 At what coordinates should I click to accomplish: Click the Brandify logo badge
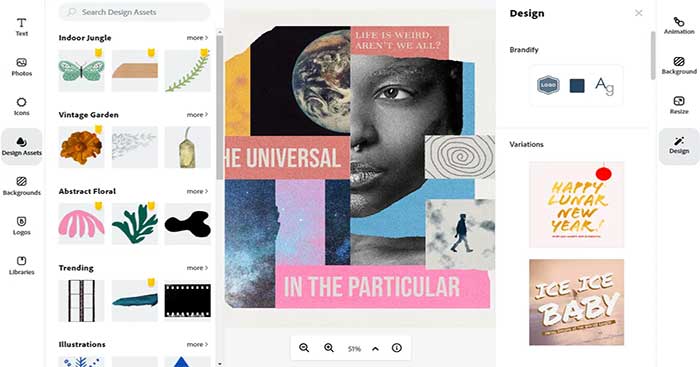click(548, 85)
